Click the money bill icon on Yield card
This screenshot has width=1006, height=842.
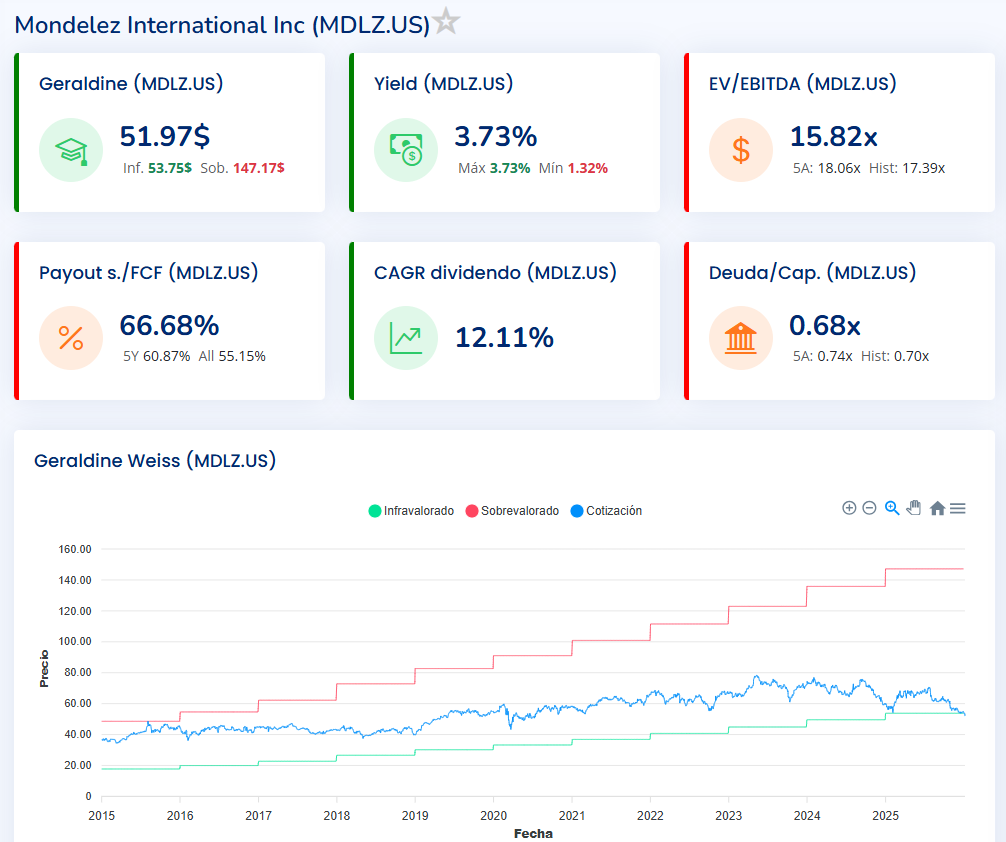[406, 150]
